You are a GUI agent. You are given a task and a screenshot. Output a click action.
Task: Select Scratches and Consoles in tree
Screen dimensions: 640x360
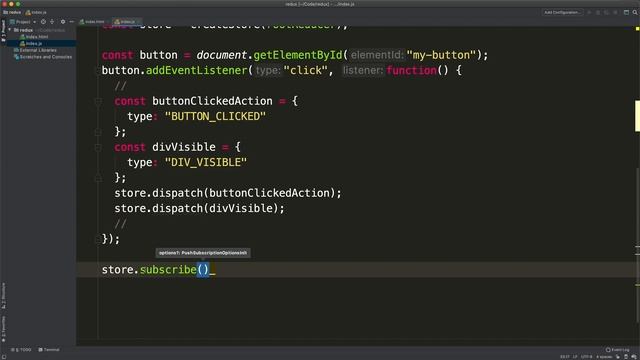coord(43,57)
